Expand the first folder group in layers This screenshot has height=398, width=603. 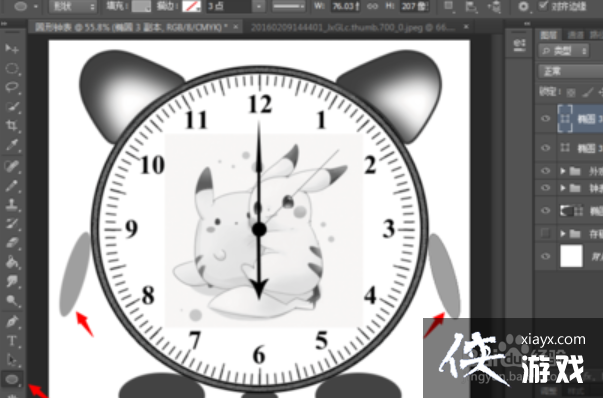pos(563,171)
